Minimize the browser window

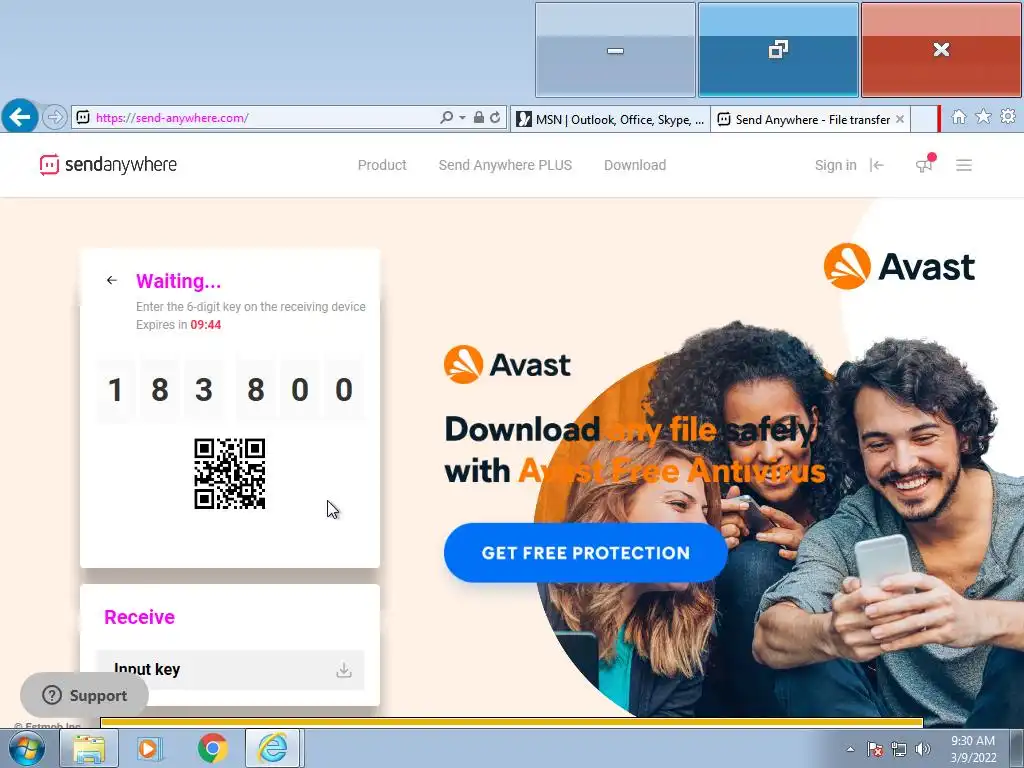pos(615,50)
